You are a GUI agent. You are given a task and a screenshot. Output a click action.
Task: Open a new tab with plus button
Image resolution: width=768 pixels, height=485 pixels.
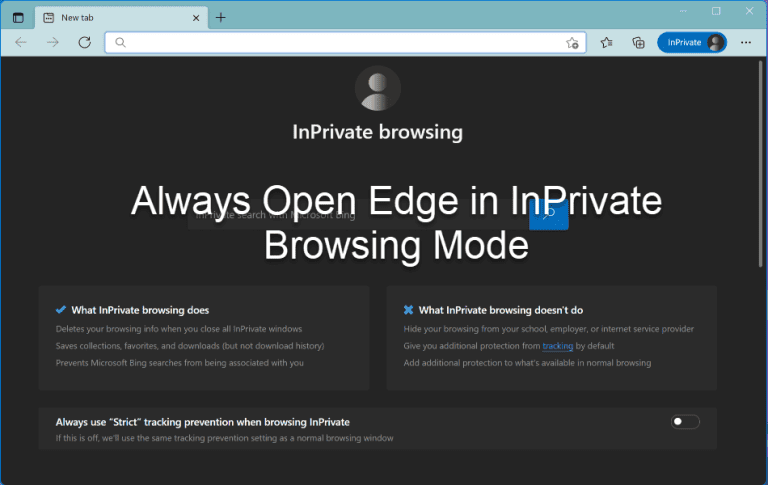(221, 18)
